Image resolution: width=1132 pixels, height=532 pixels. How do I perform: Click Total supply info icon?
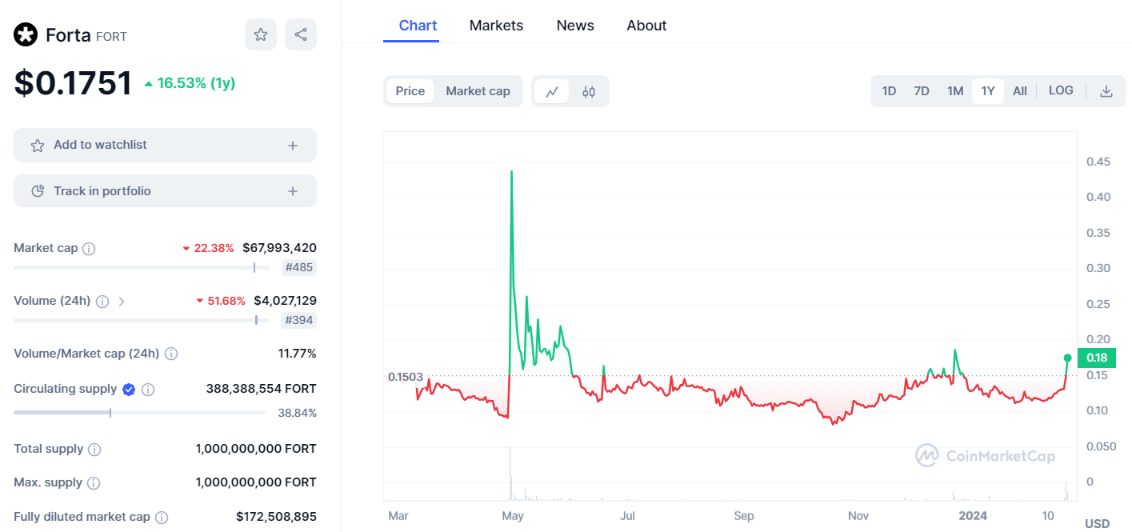(94, 450)
